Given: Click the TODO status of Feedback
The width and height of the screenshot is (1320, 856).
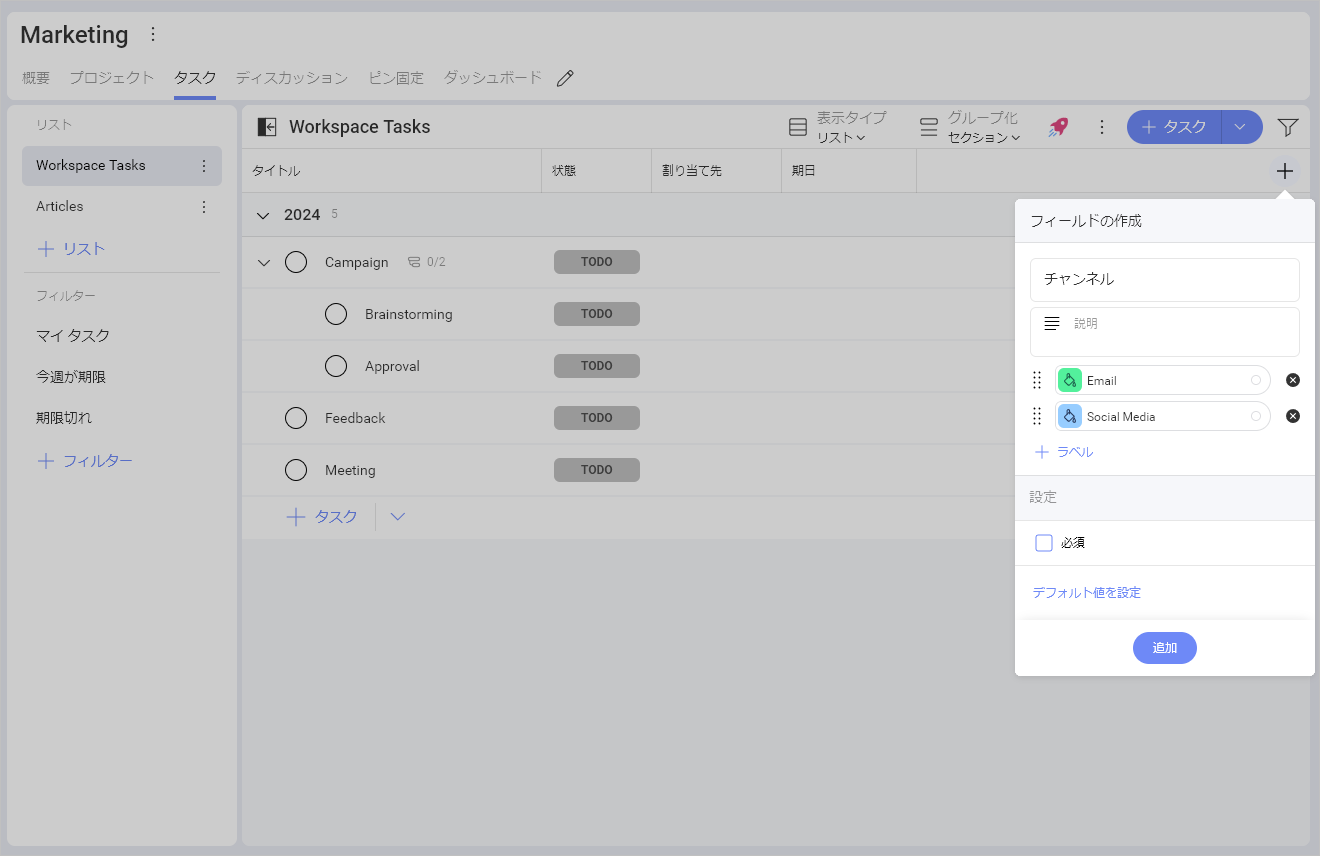Looking at the screenshot, I should [597, 418].
